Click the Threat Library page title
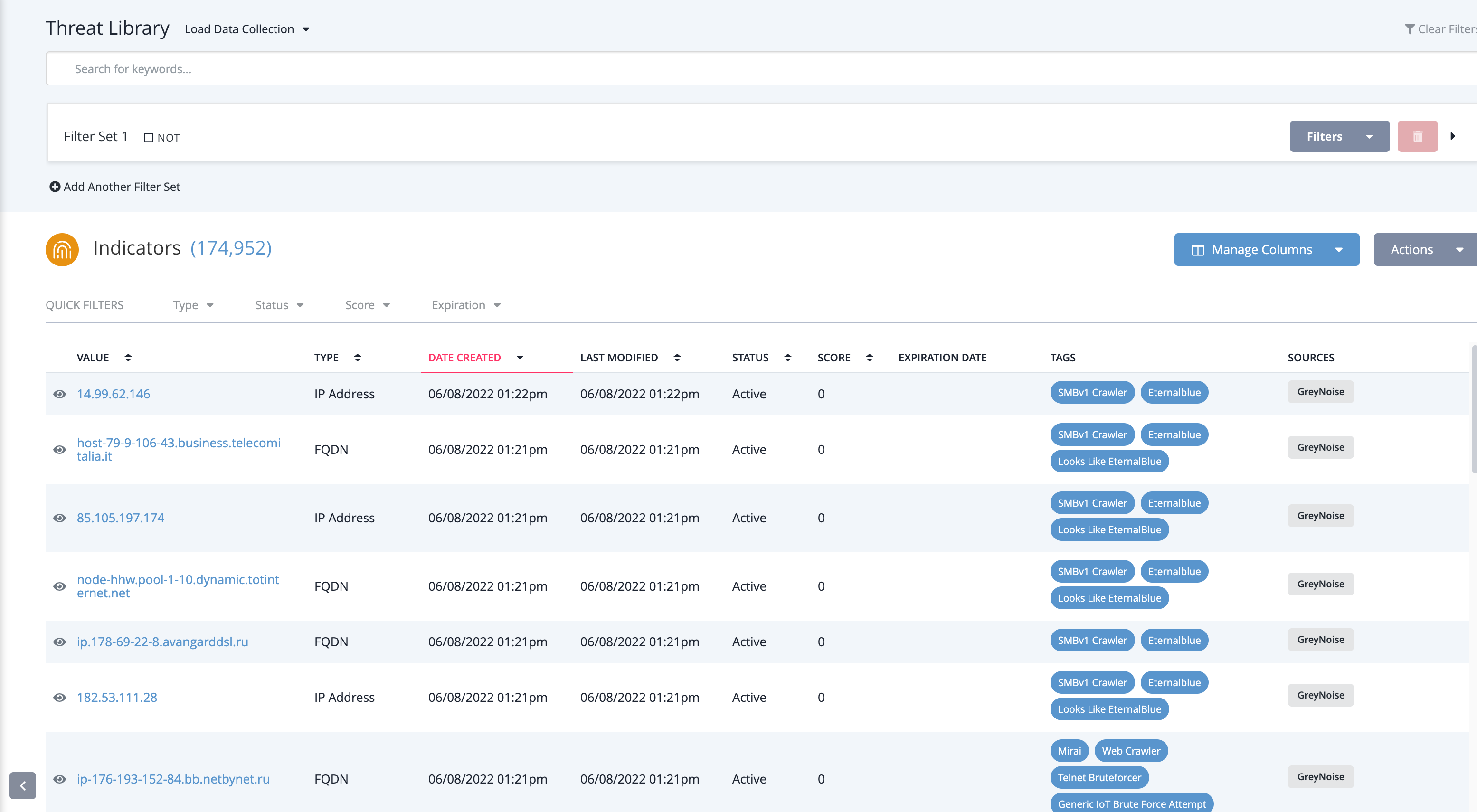Screen dimensions: 1477x812 point(107,28)
